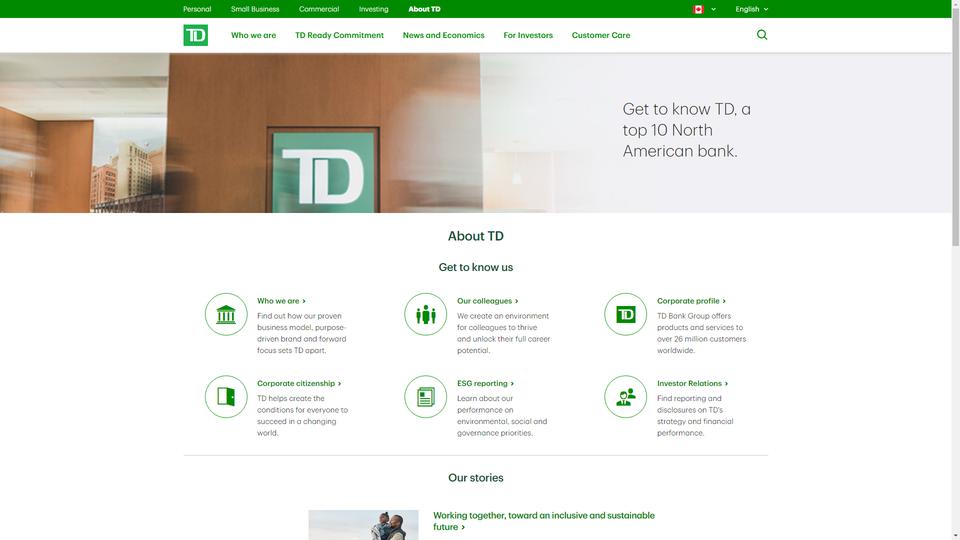This screenshot has height=540, width=960.
Task: Click the 'Get to know TD' hero headline
Action: click(686, 130)
